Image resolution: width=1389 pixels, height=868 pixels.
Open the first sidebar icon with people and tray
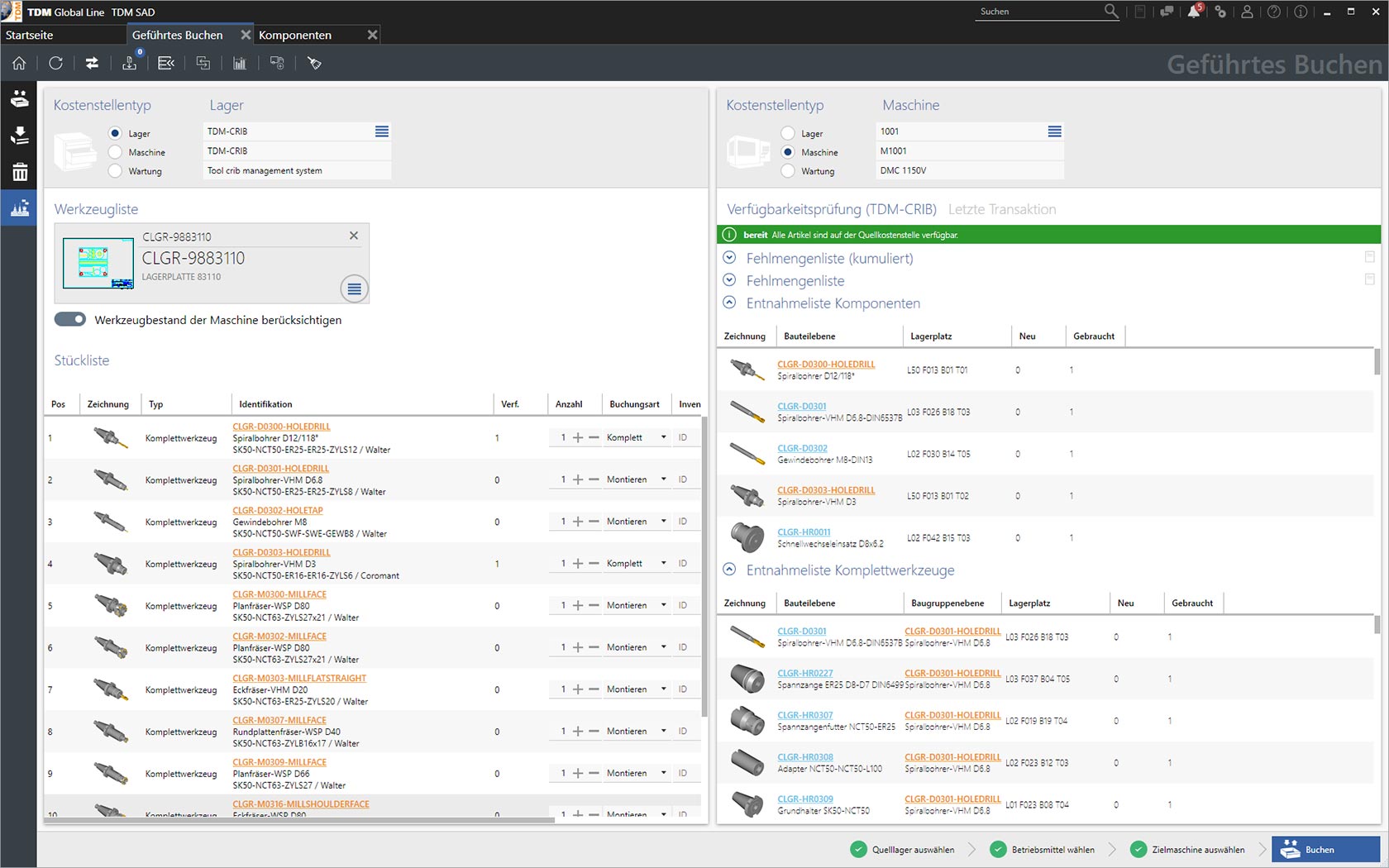(x=19, y=99)
